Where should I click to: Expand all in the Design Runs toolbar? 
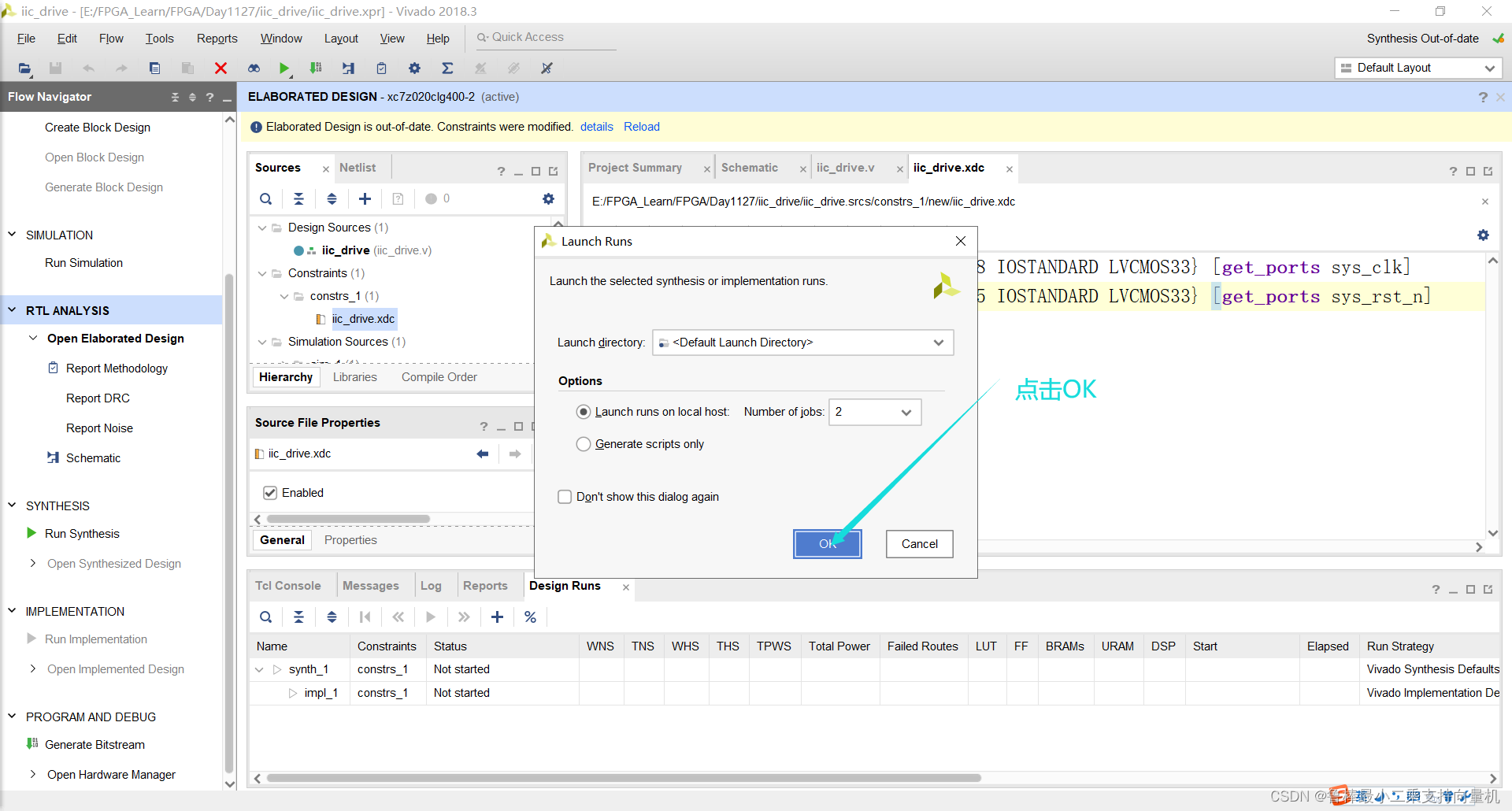332,617
